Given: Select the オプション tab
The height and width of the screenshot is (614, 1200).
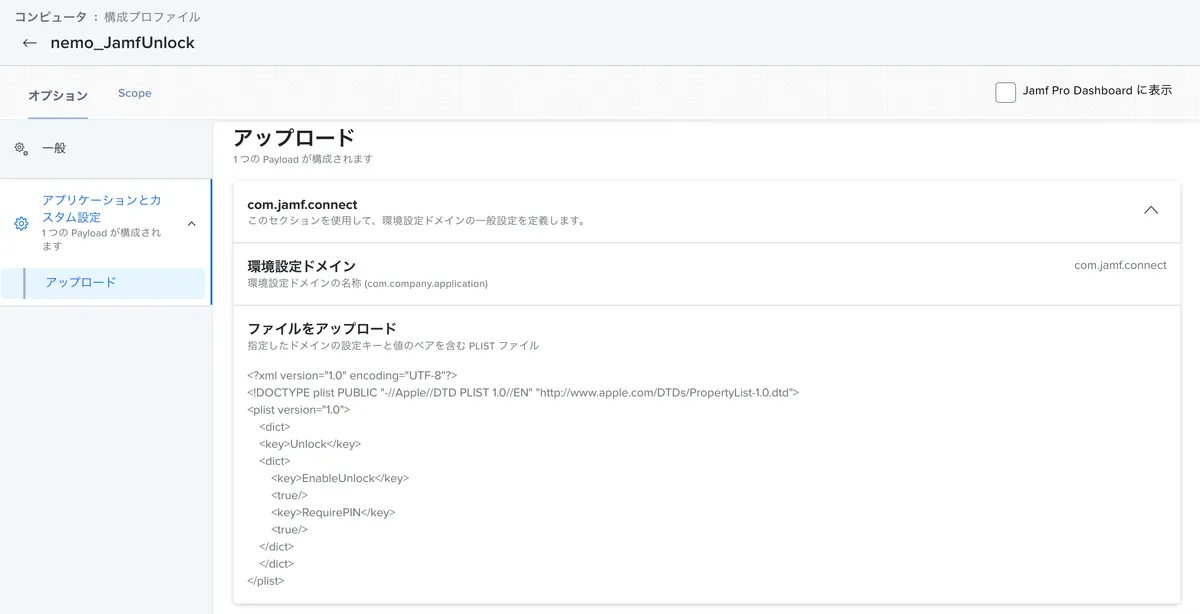Looking at the screenshot, I should click(58, 95).
